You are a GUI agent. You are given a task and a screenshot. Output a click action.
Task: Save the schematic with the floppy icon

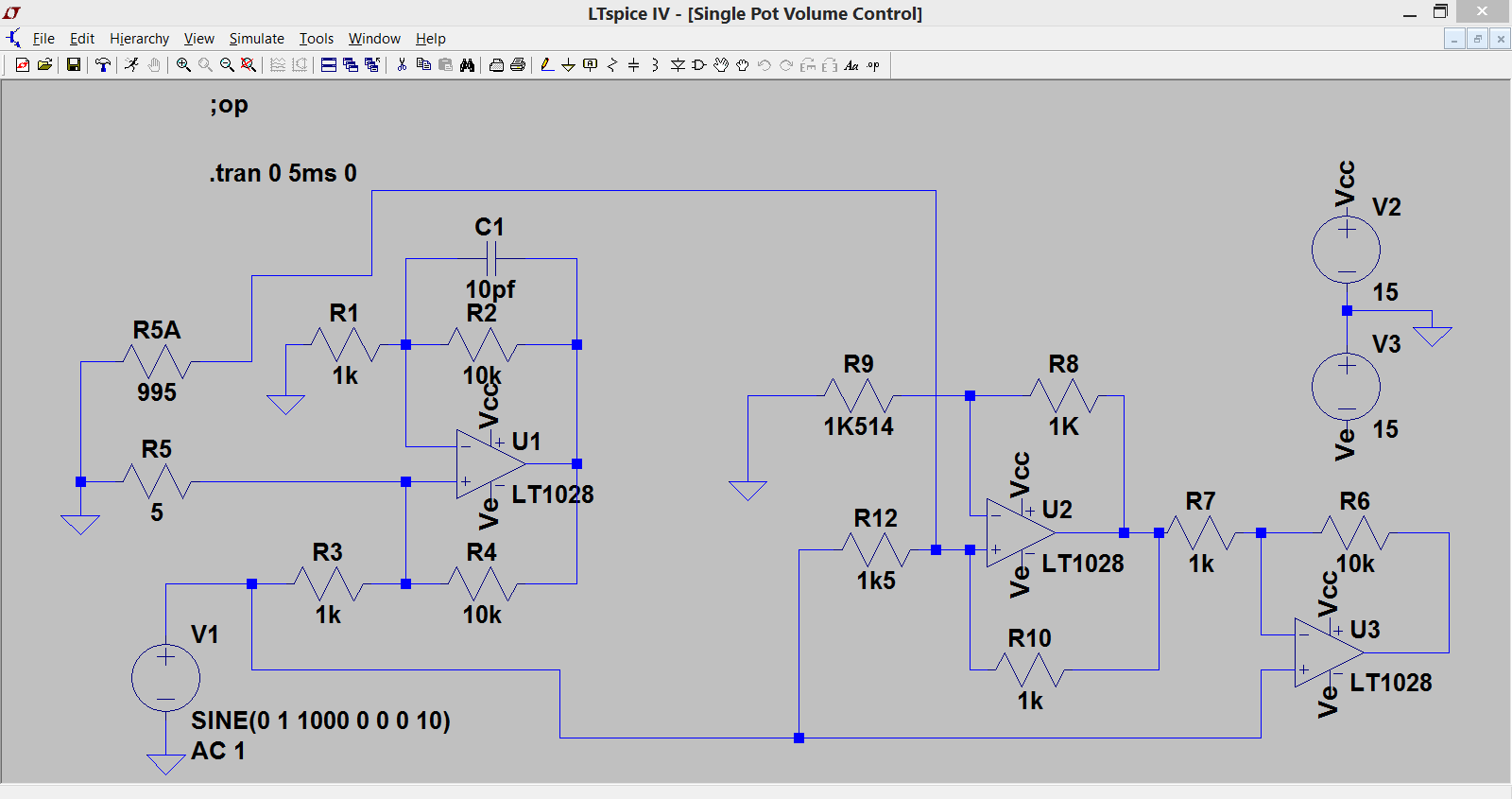pyautogui.click(x=73, y=65)
